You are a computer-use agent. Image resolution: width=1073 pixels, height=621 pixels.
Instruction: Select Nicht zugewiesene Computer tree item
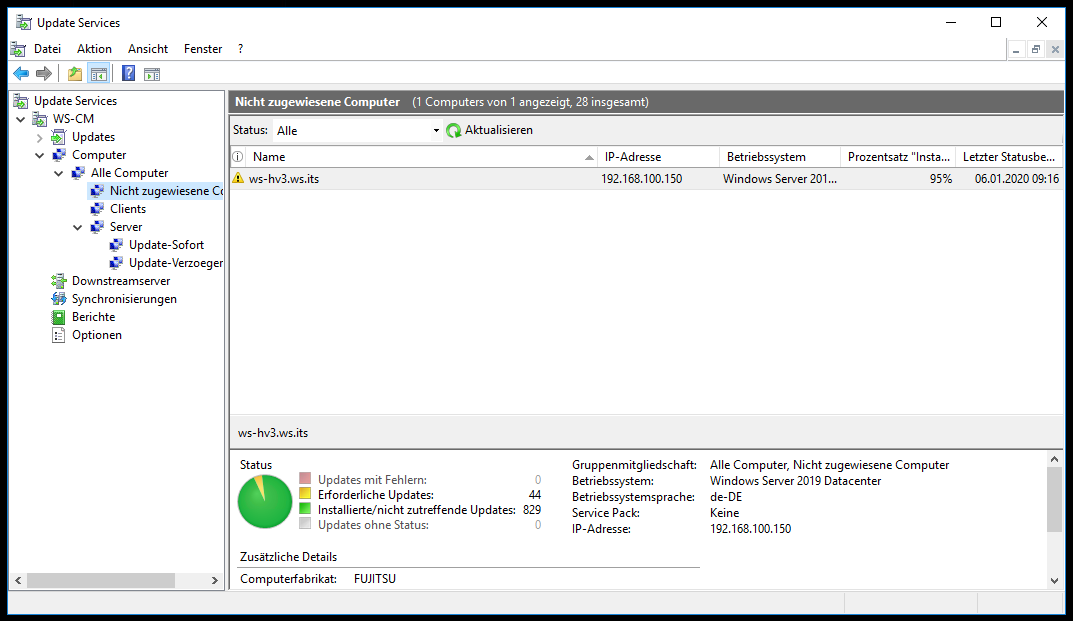point(166,191)
